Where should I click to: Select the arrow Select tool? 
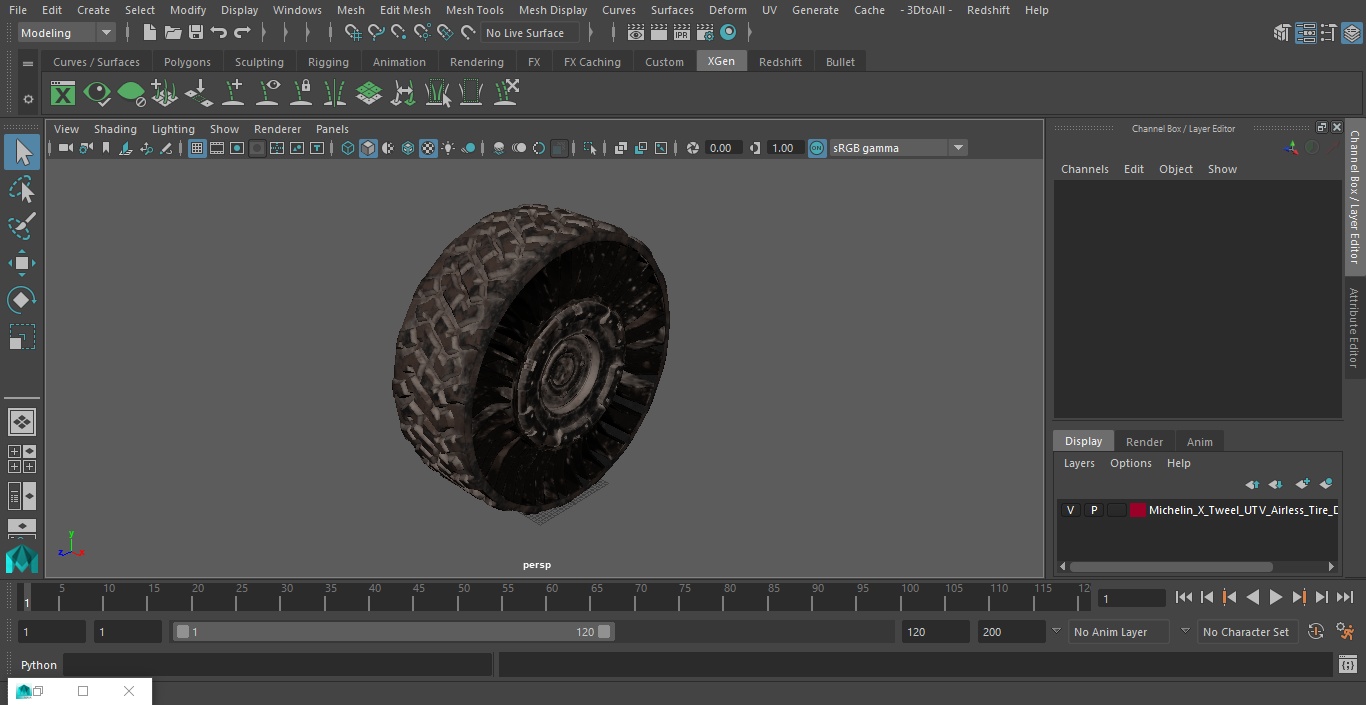(22, 152)
